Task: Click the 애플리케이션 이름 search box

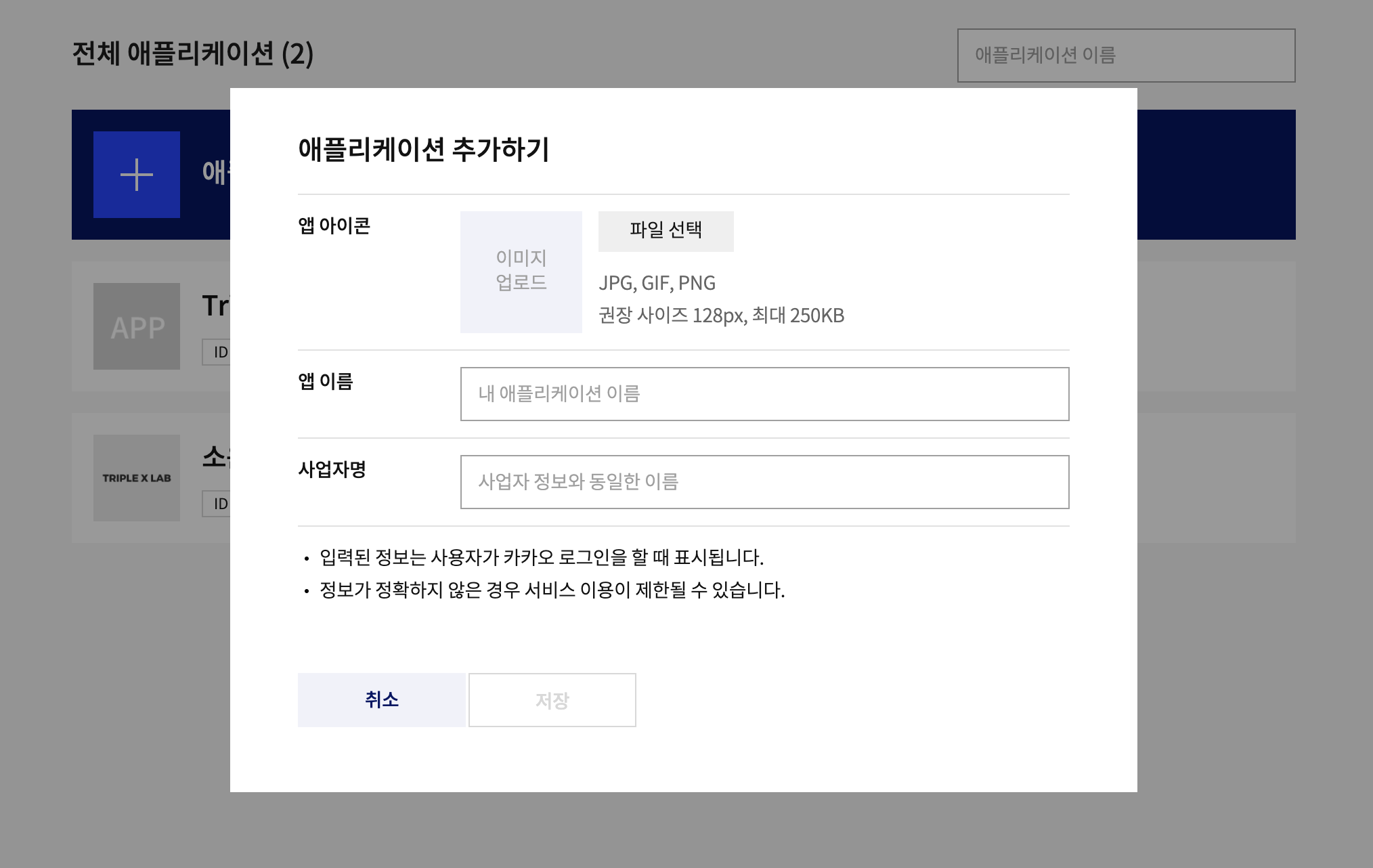Action: click(x=1126, y=56)
